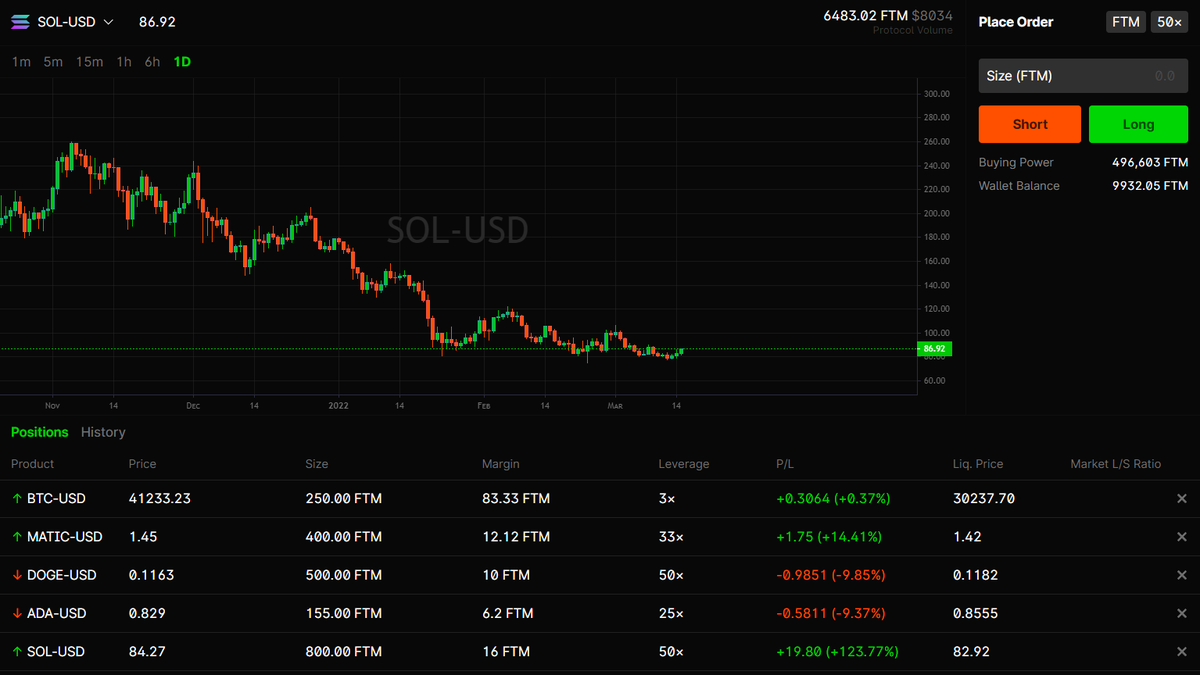
Task: Switch to the Positions tab
Action: [x=40, y=432]
